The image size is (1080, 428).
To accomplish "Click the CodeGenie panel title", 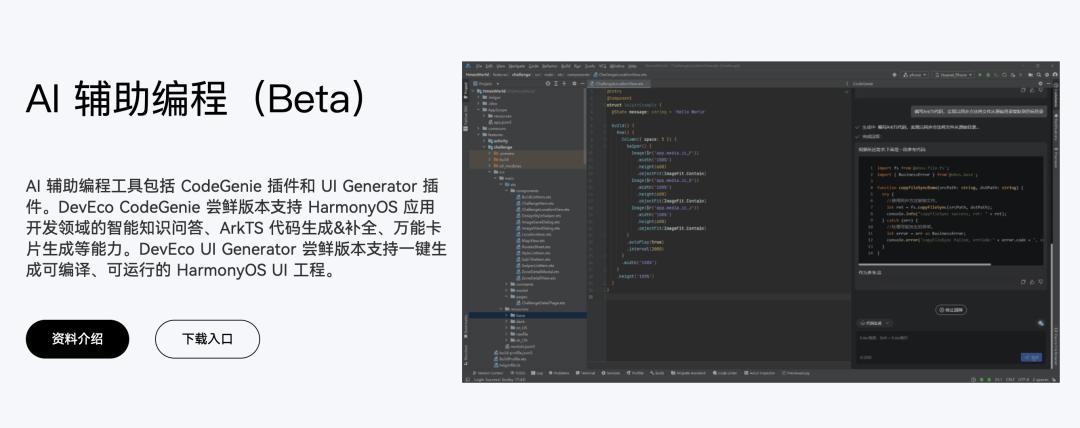I will tap(863, 84).
